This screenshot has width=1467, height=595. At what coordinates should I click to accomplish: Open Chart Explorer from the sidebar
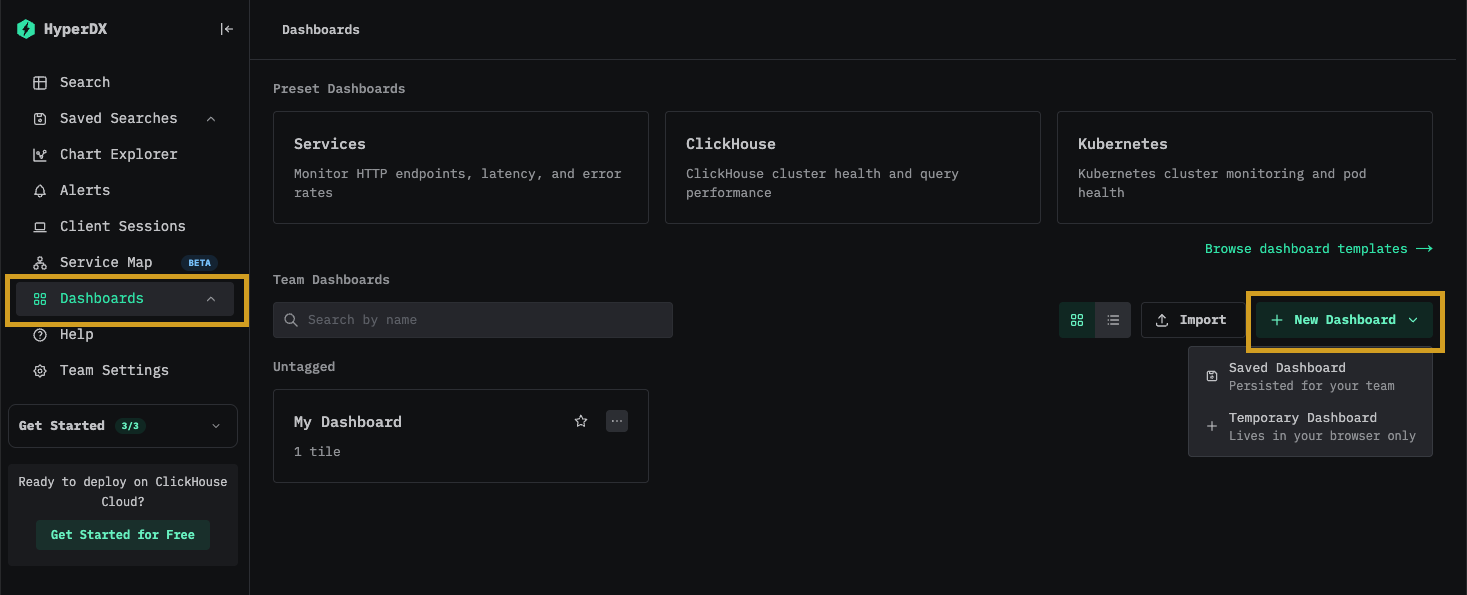pos(118,154)
